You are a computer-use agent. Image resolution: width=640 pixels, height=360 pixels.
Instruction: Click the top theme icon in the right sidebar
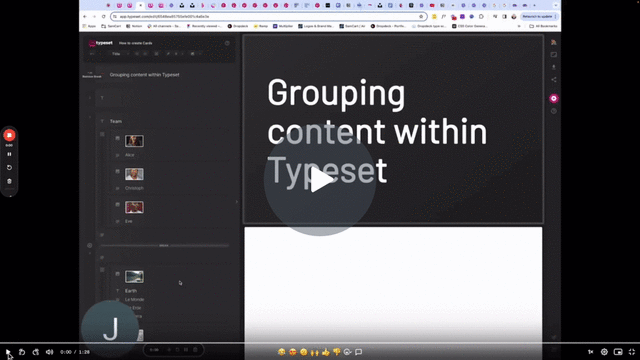(553, 42)
